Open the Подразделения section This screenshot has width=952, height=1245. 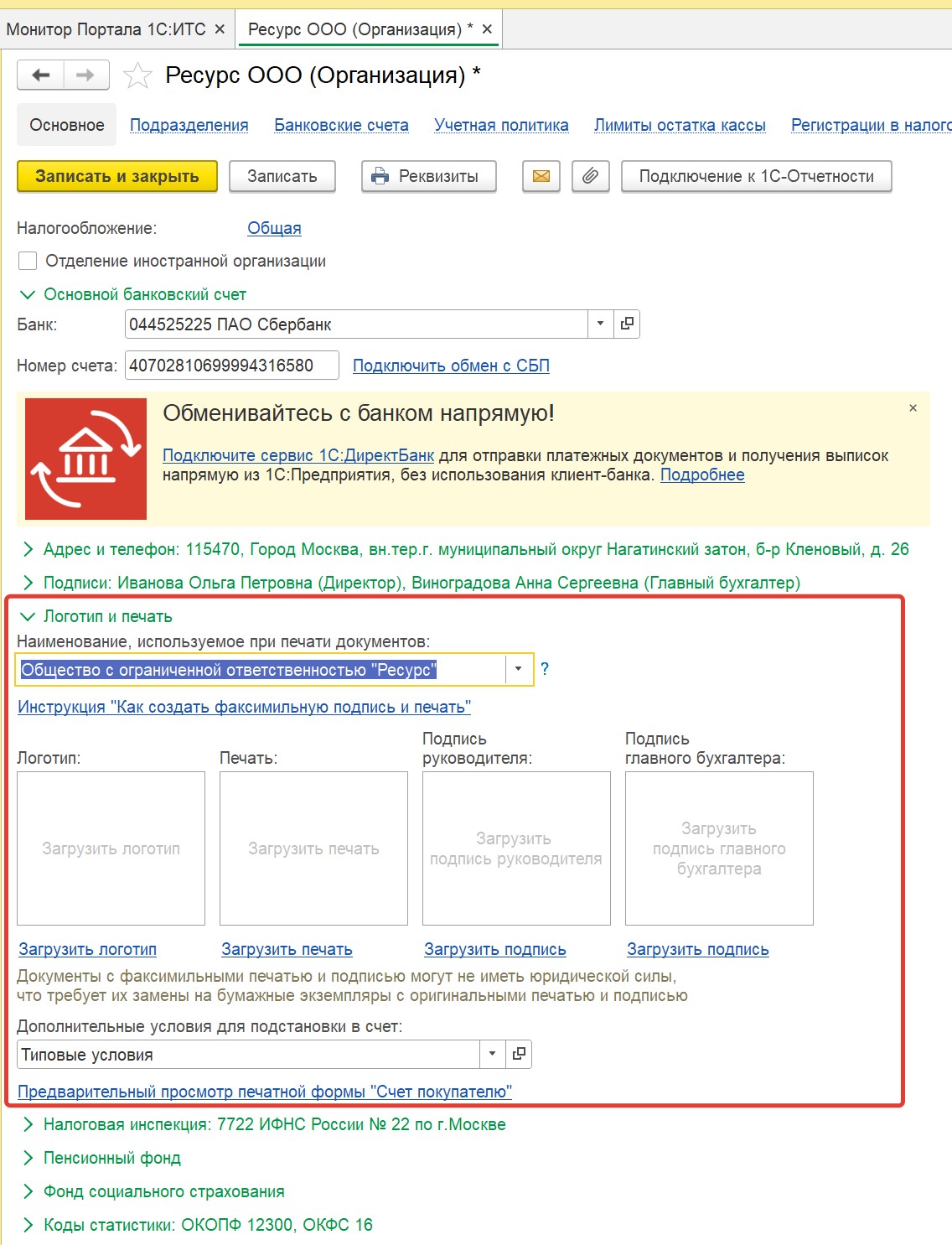pos(189,125)
